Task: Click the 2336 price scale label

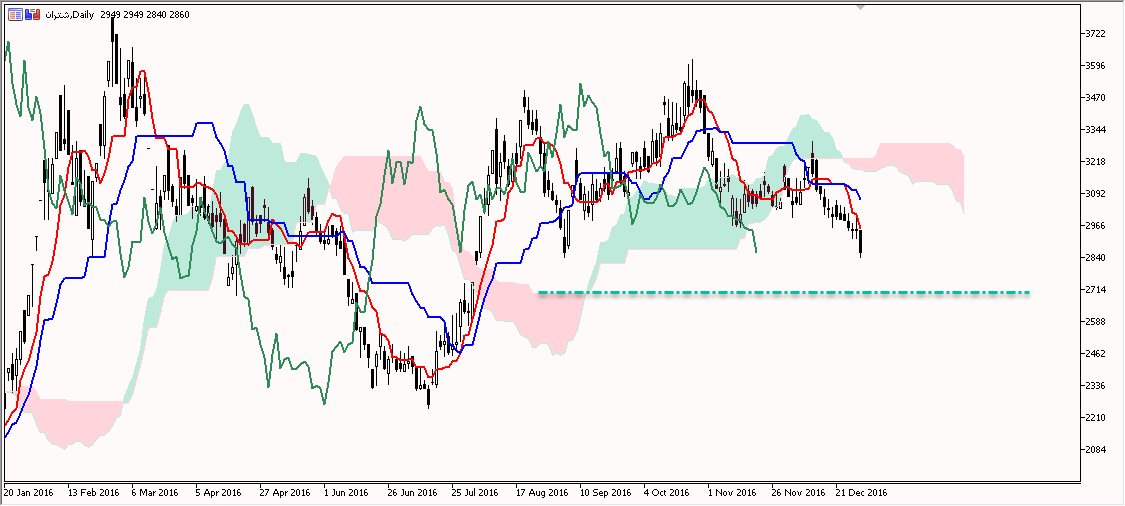Action: point(1097,386)
